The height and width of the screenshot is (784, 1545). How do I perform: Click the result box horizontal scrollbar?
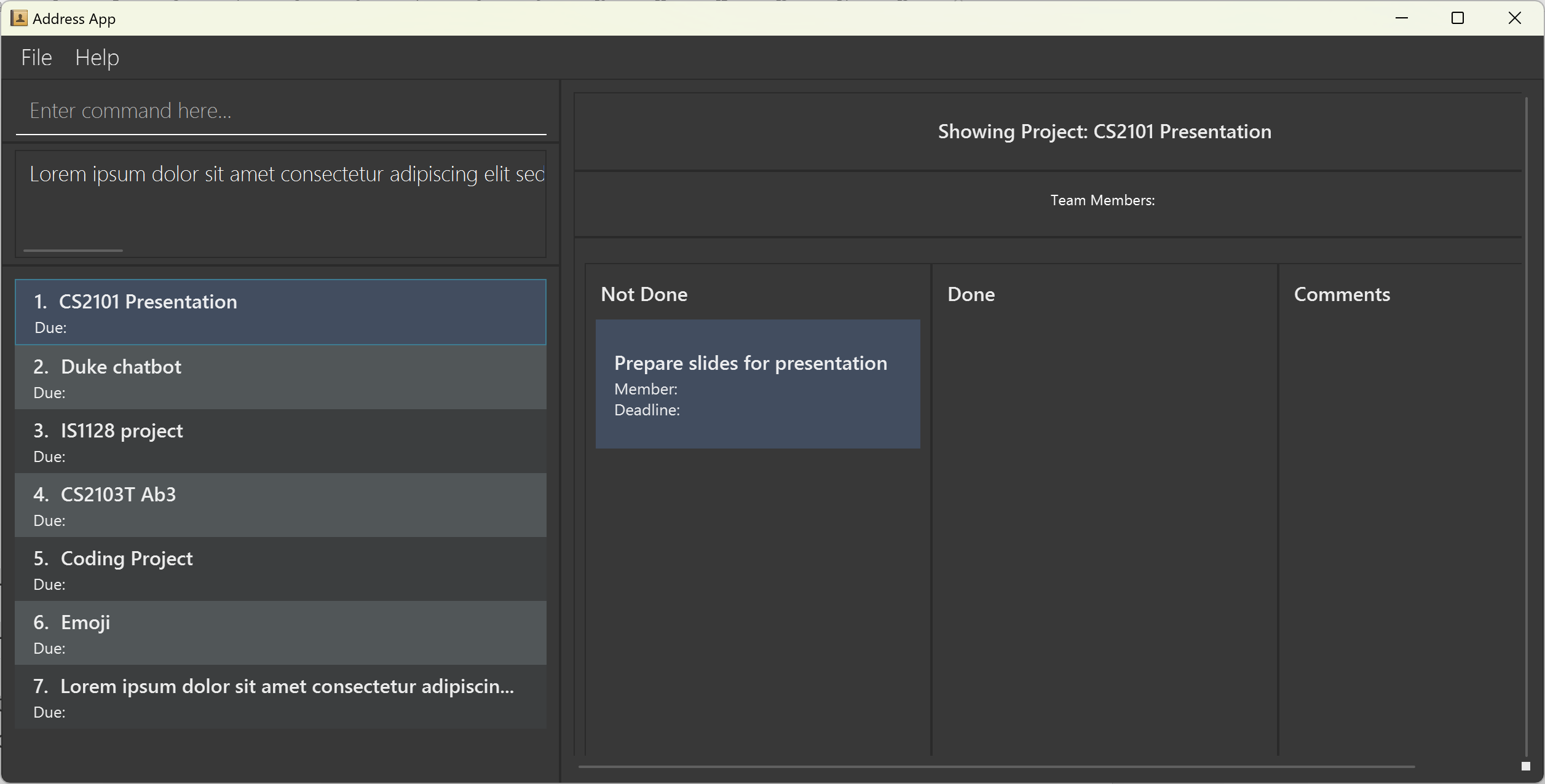73,251
